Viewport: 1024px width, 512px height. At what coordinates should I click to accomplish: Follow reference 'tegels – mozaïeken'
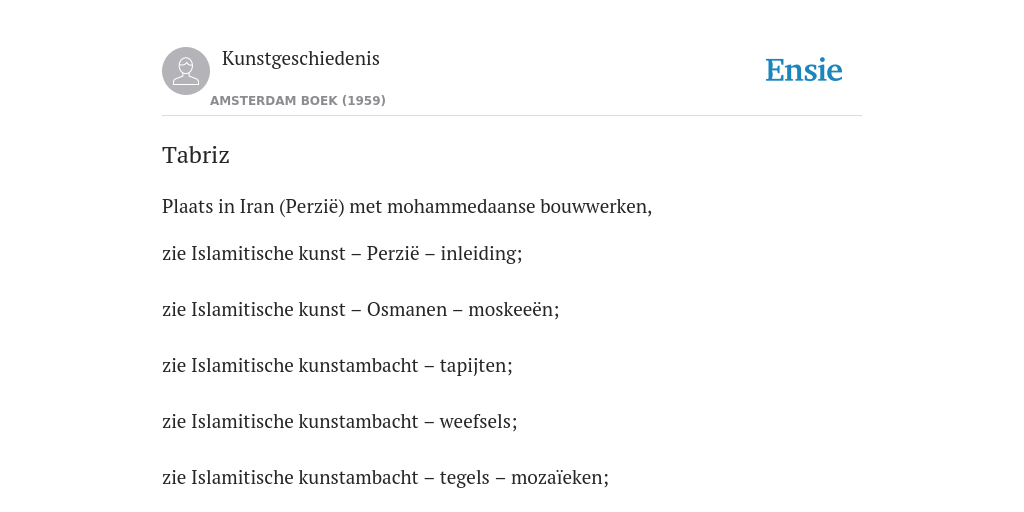[385, 478]
